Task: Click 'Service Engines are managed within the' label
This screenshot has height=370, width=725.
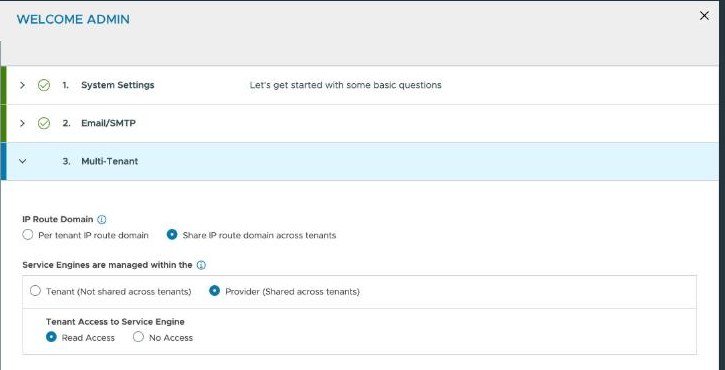Action: coord(107,265)
